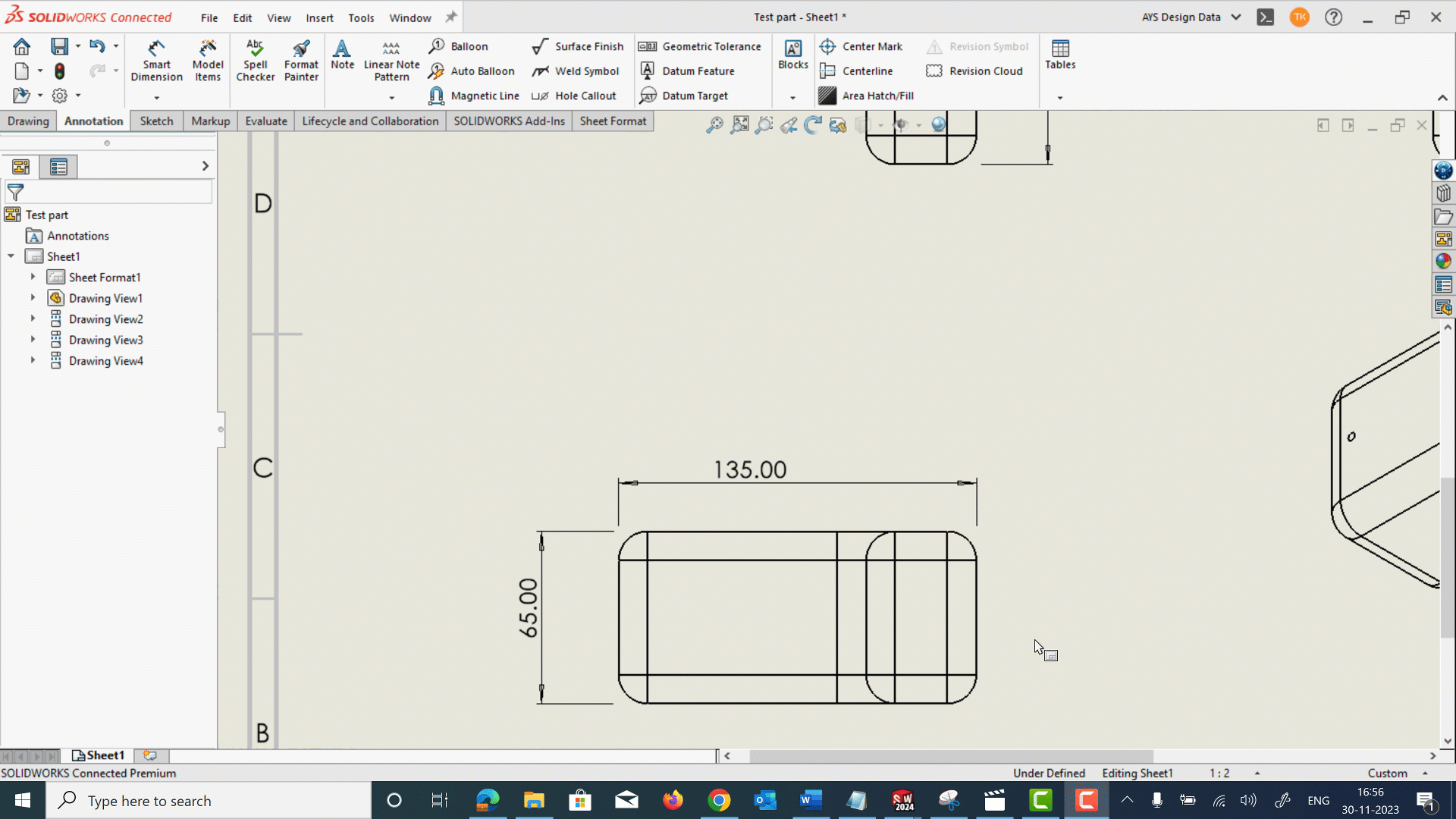
Task: Open Help via the question mark icon
Action: coord(1333,17)
